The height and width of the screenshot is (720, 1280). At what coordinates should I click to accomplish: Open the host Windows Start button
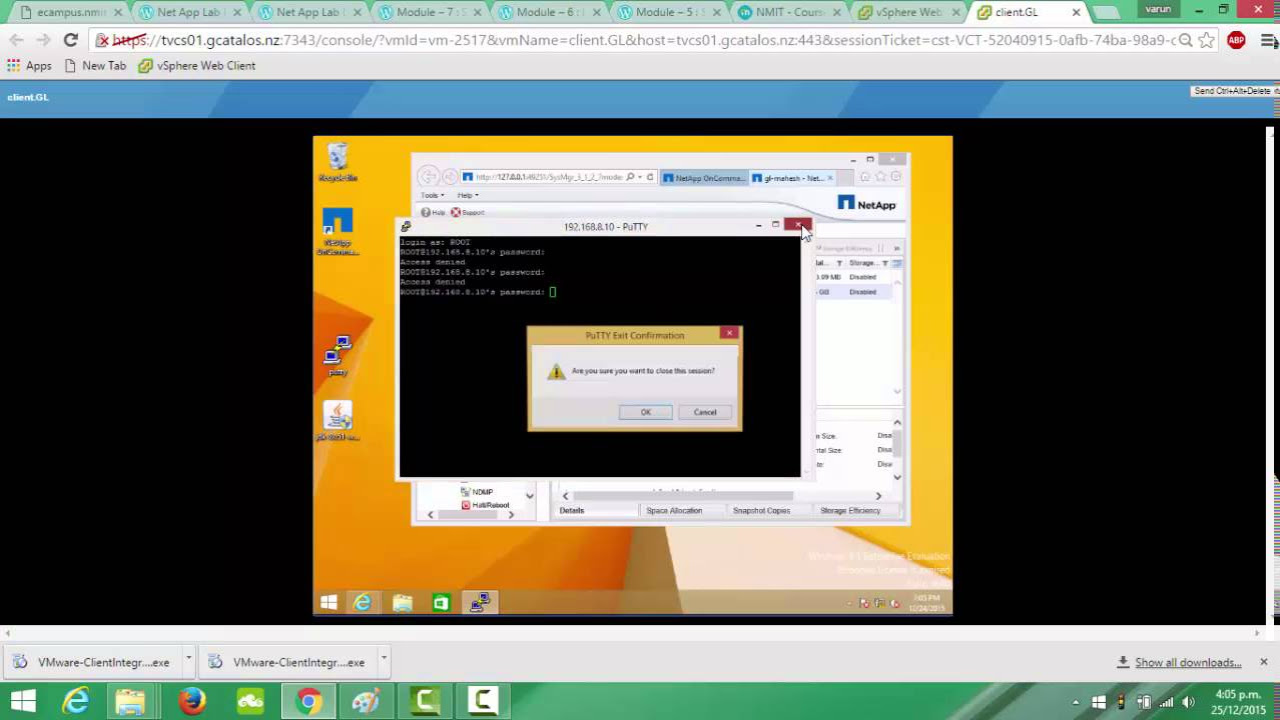pos(22,701)
